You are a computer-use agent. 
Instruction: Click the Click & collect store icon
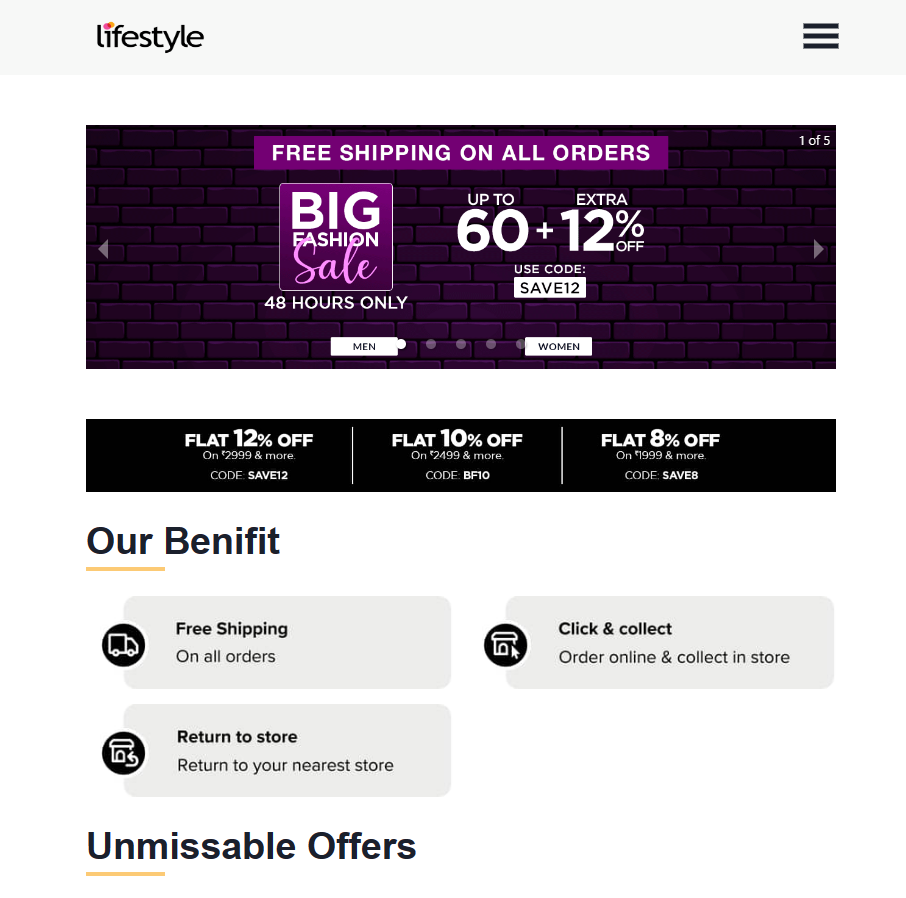tap(506, 645)
